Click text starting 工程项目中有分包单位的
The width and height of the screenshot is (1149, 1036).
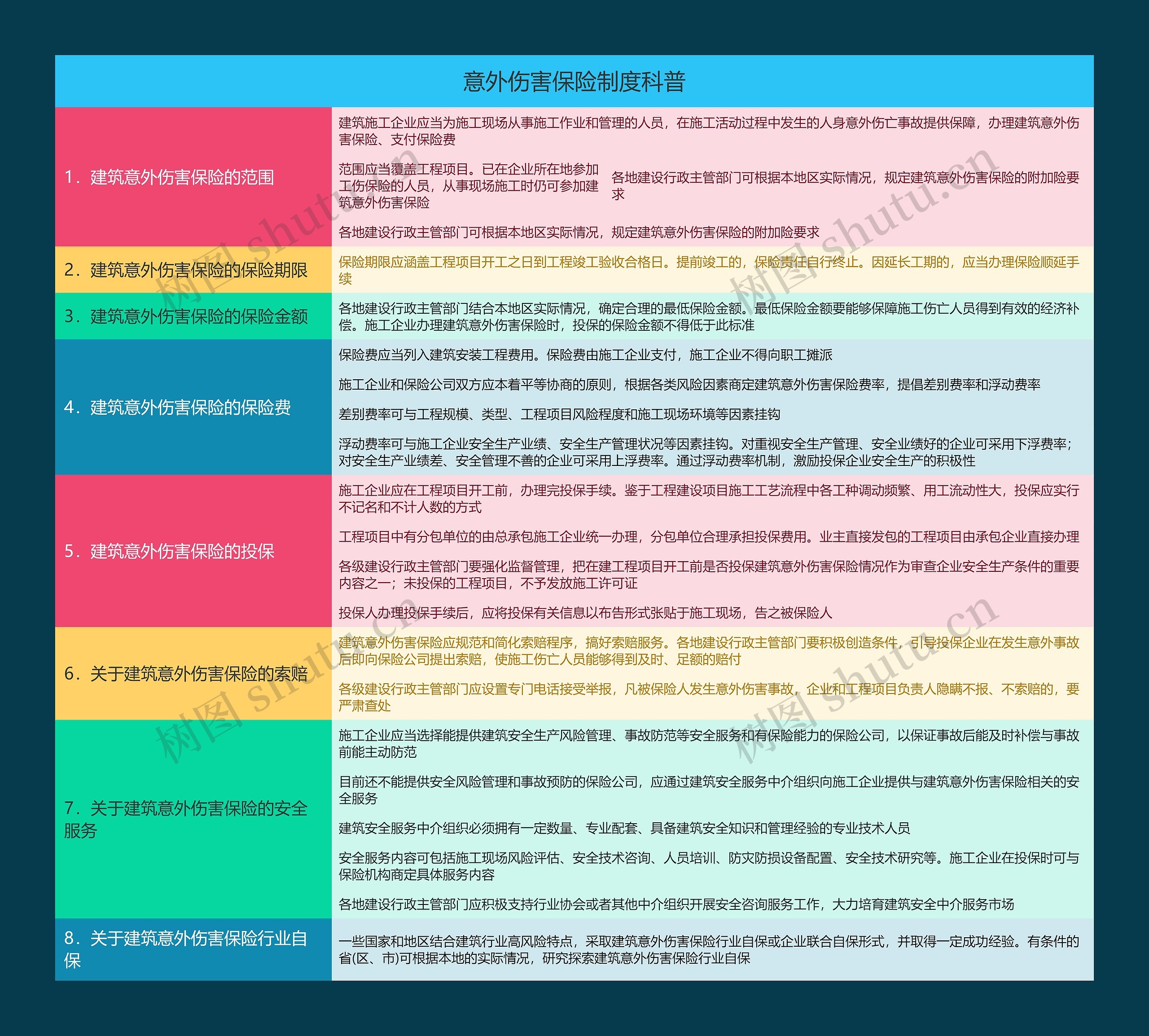(709, 537)
